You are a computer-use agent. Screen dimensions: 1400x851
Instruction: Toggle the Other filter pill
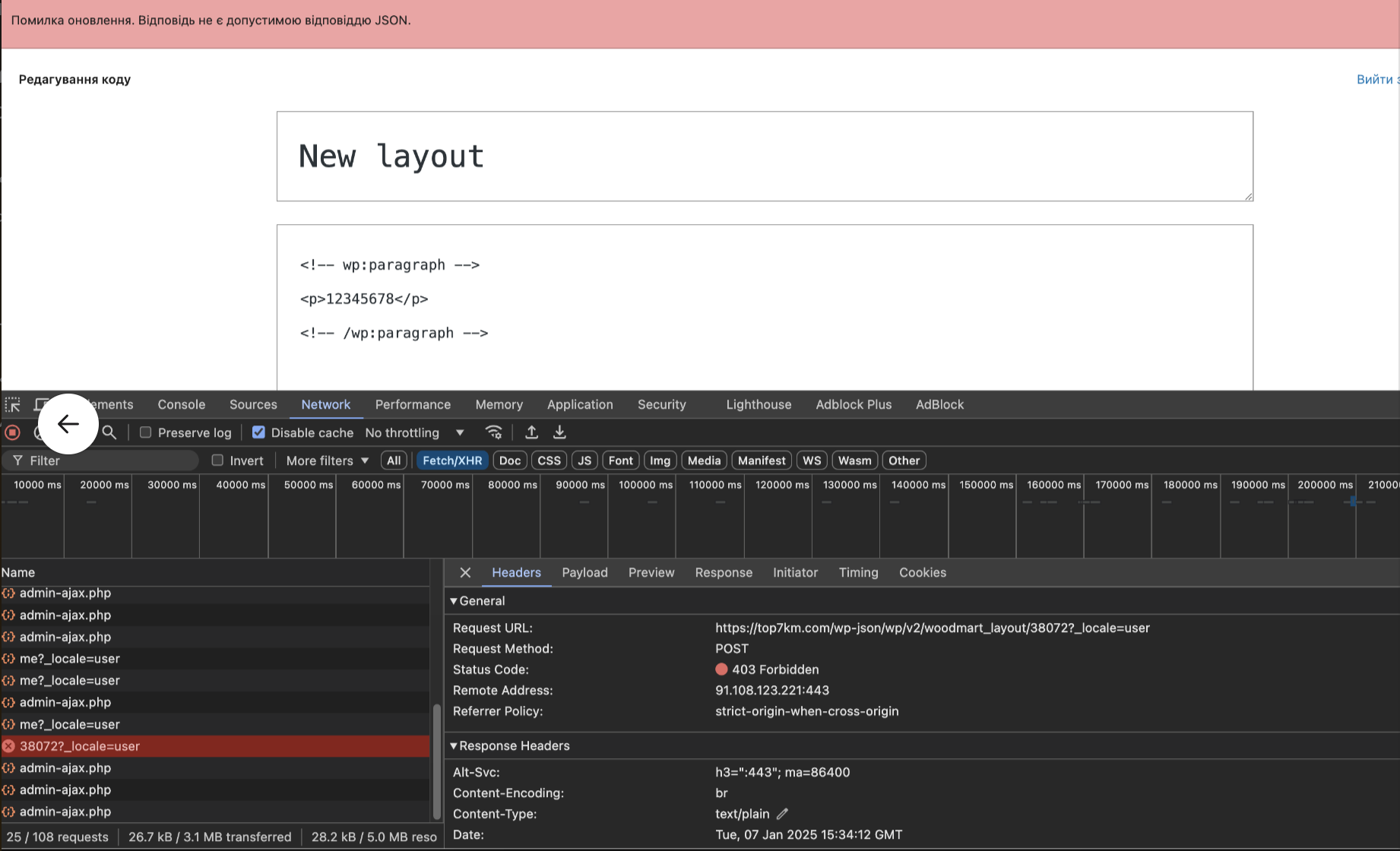[904, 460]
